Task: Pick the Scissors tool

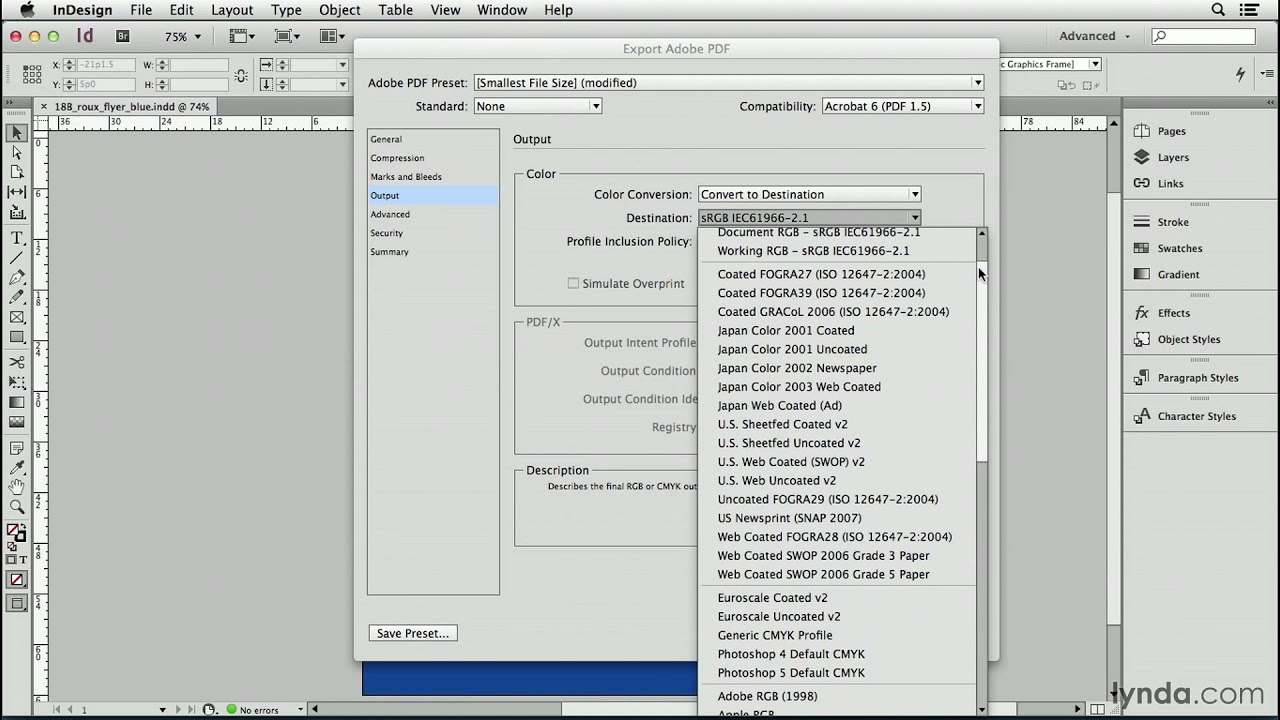Action: (17, 362)
